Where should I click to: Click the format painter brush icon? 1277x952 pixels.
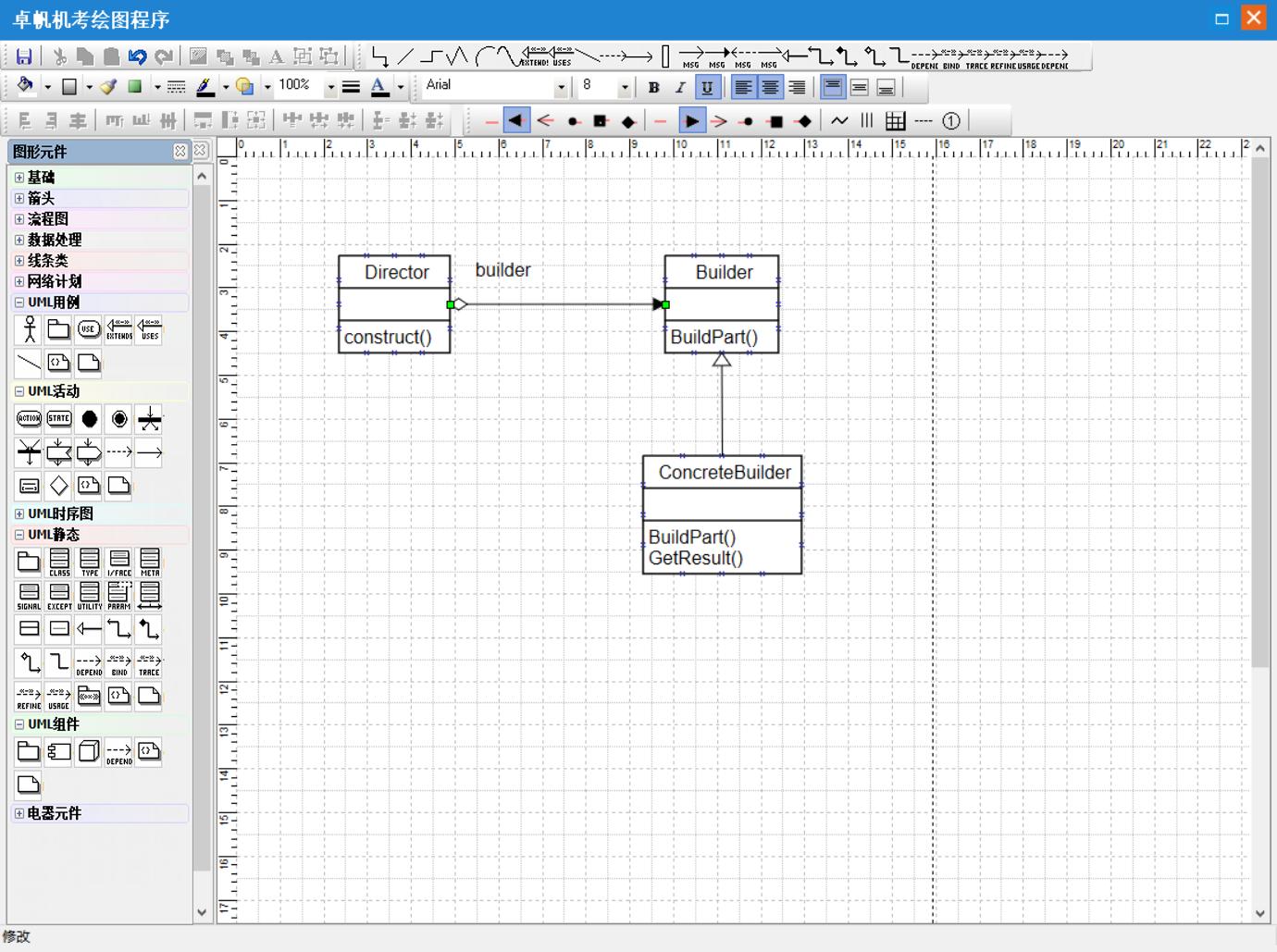tap(108, 87)
